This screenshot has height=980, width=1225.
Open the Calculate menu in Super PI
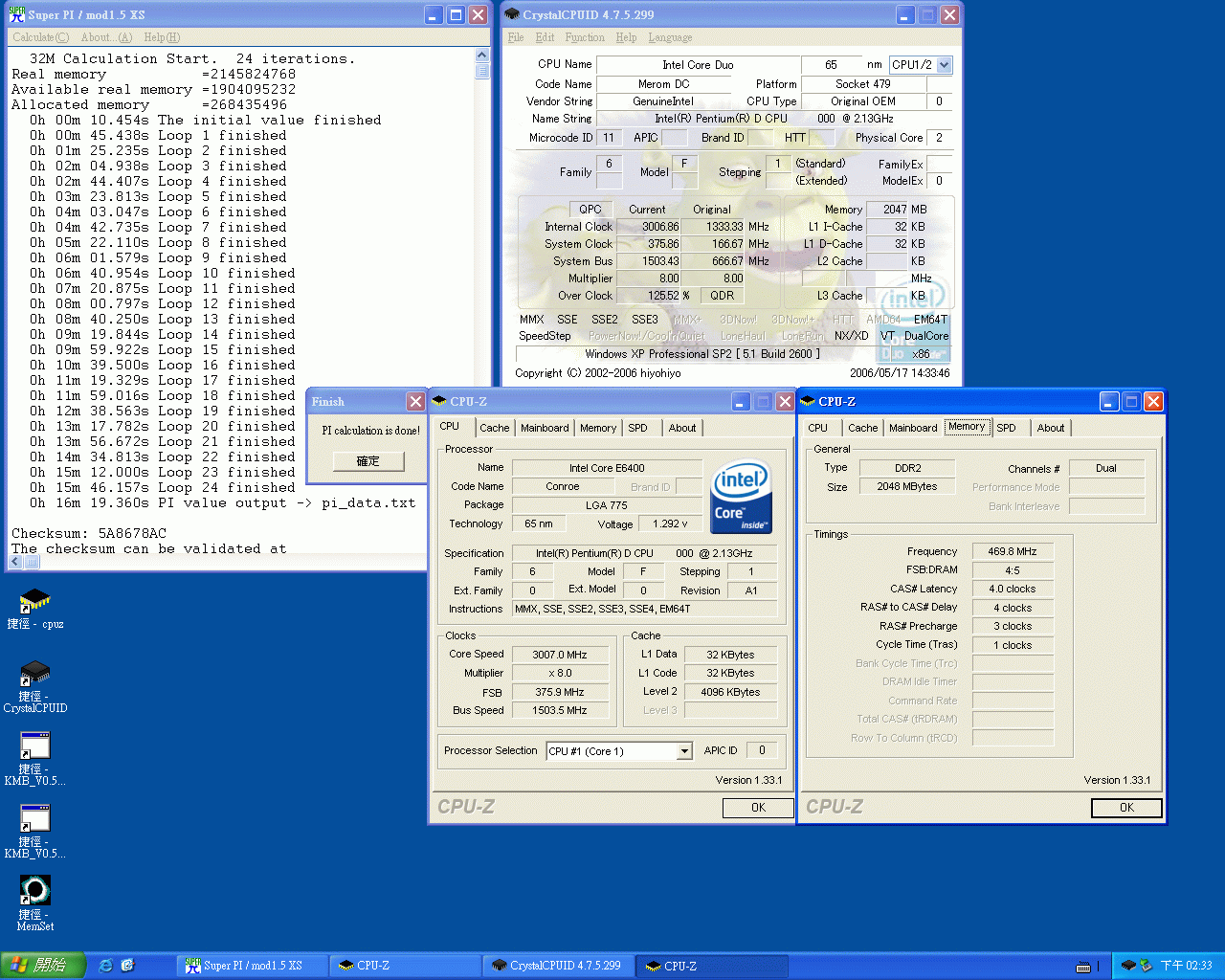40,37
